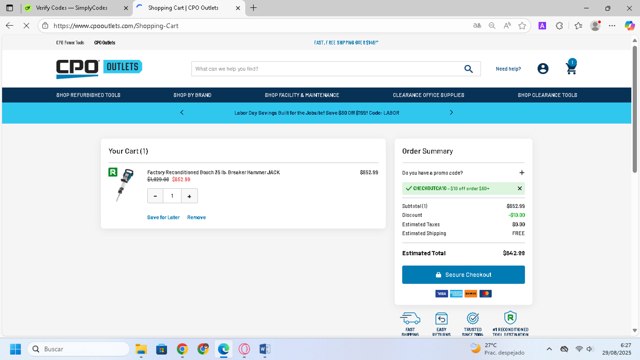Click the CPO Outlets logo

click(x=99, y=69)
